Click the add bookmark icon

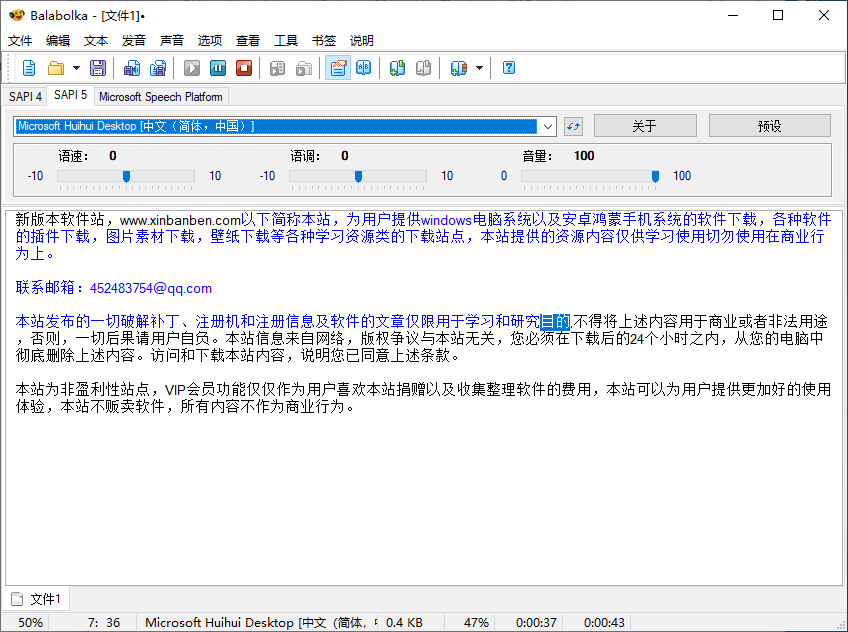point(398,68)
